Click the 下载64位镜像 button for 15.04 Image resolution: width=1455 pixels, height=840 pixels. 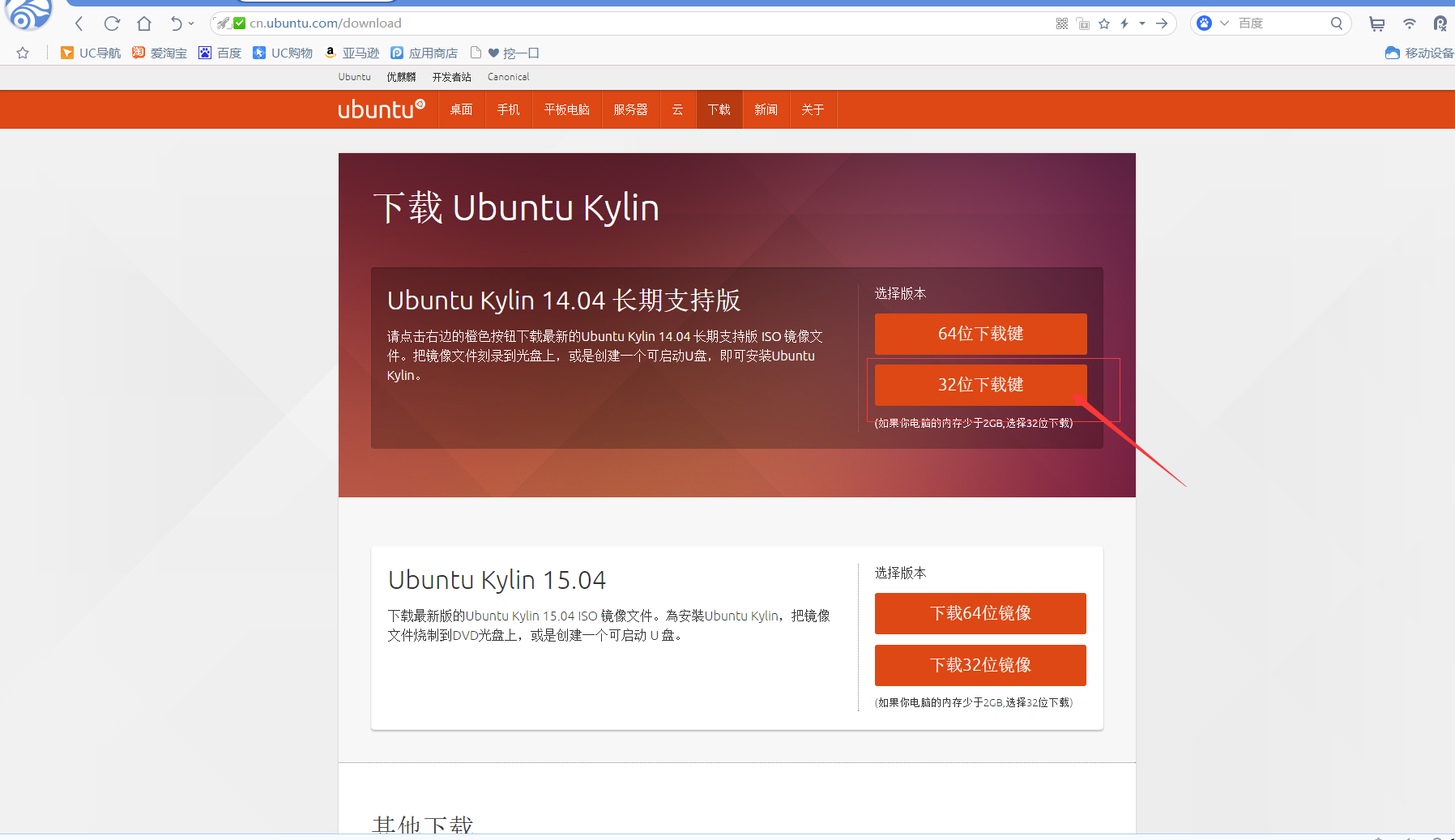[x=980, y=613]
